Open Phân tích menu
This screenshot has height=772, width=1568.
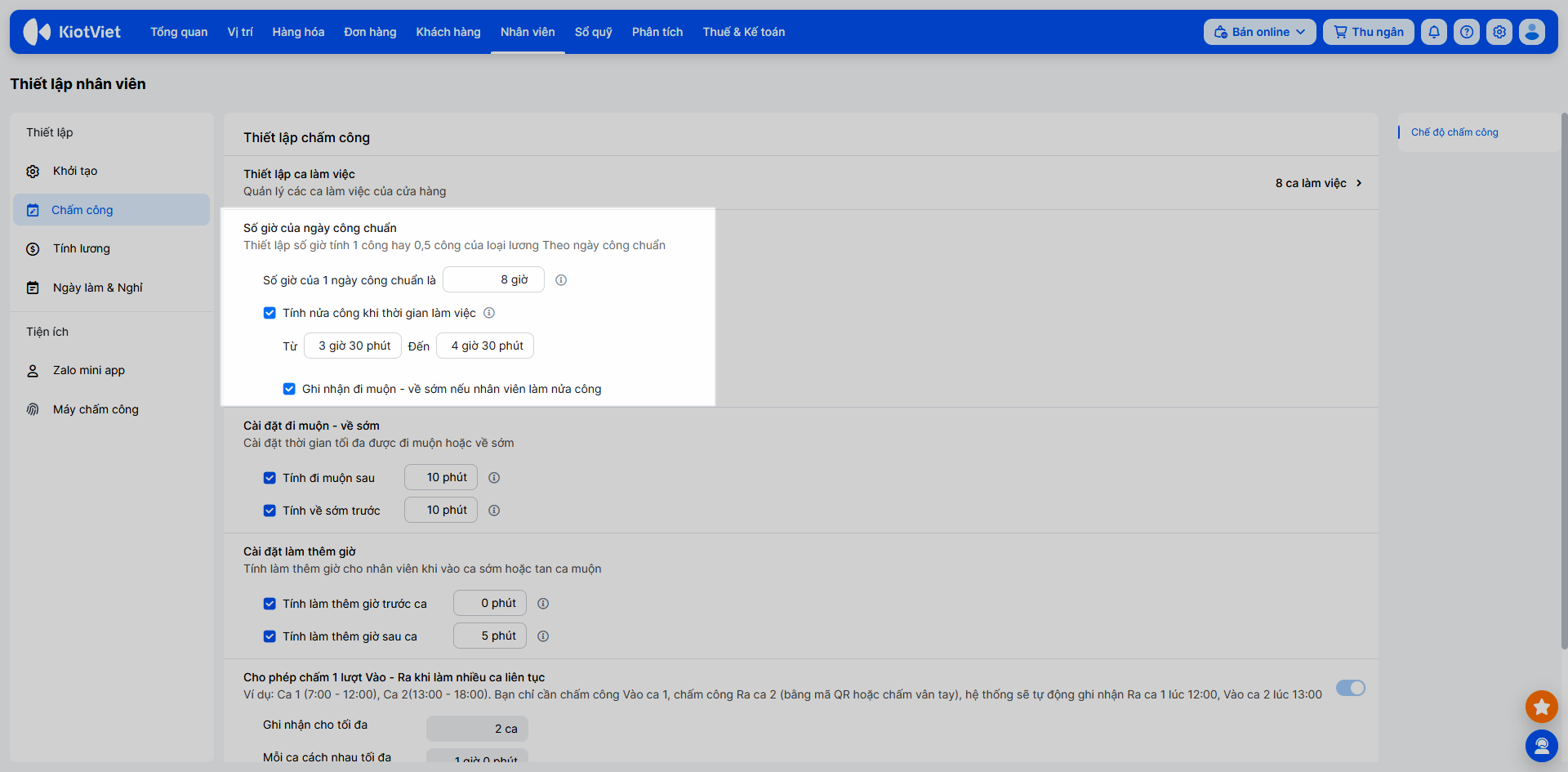click(x=657, y=32)
